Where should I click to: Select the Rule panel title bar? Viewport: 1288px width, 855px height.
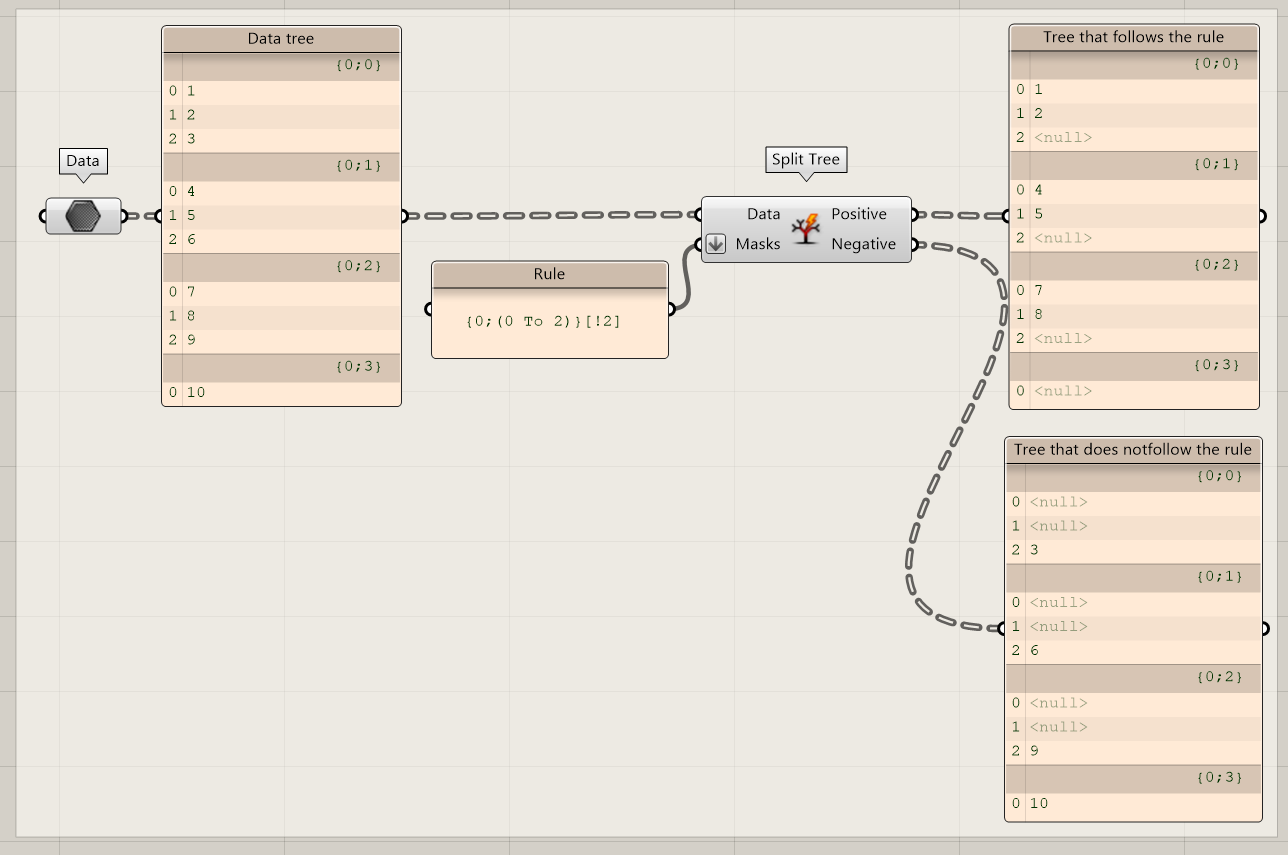click(549, 274)
